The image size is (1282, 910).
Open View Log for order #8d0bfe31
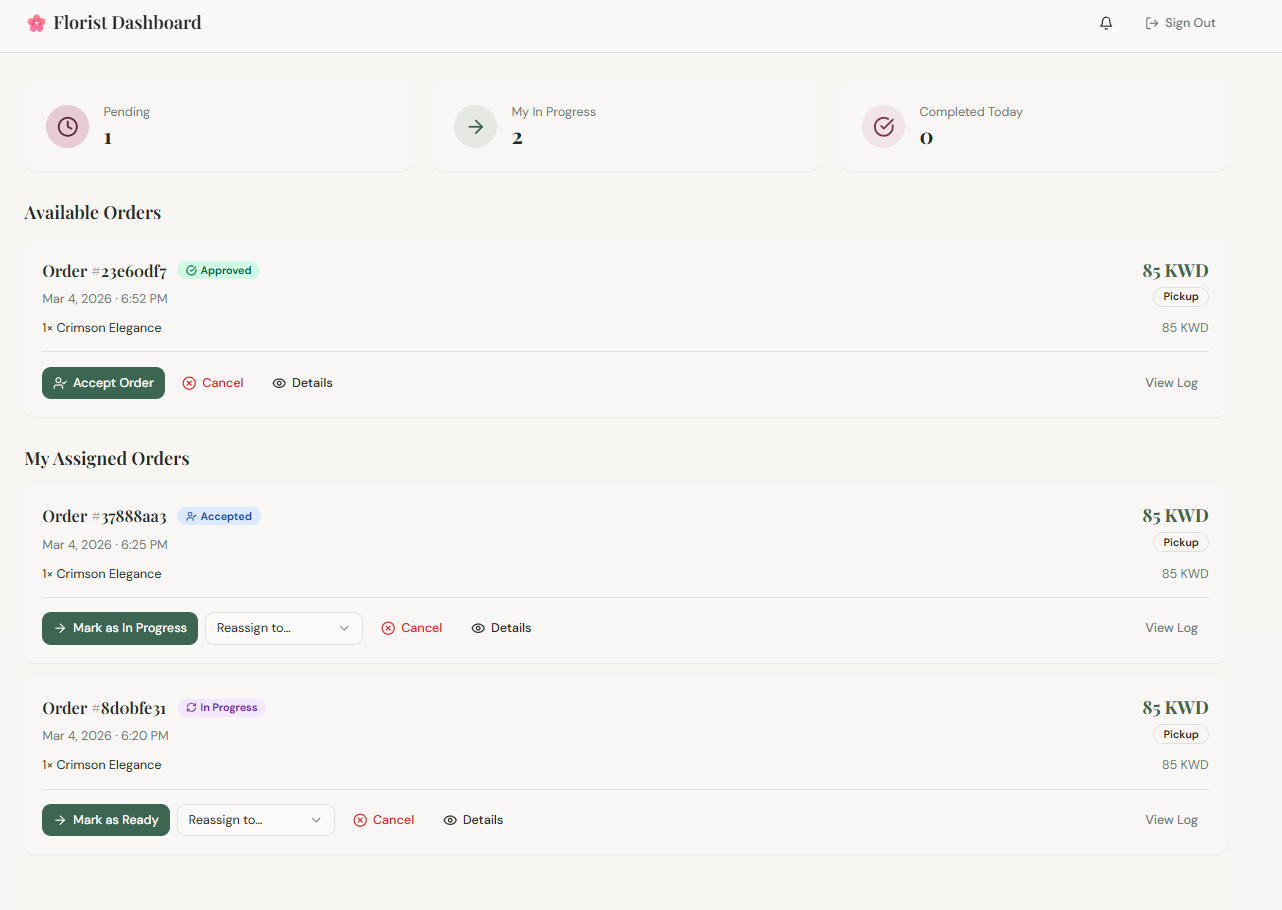[x=1171, y=820]
